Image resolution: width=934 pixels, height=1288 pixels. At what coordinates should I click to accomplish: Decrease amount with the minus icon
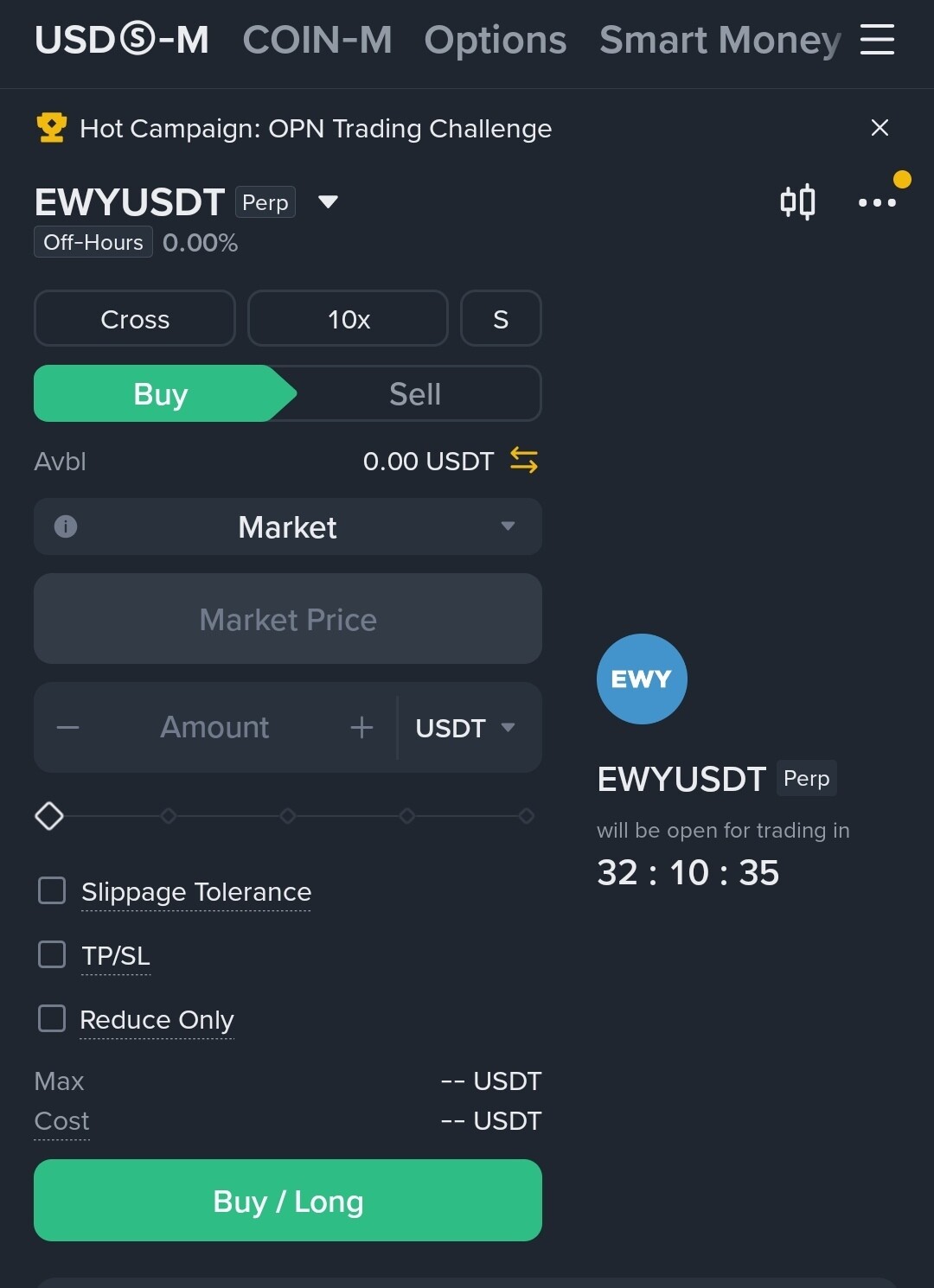pos(67,728)
